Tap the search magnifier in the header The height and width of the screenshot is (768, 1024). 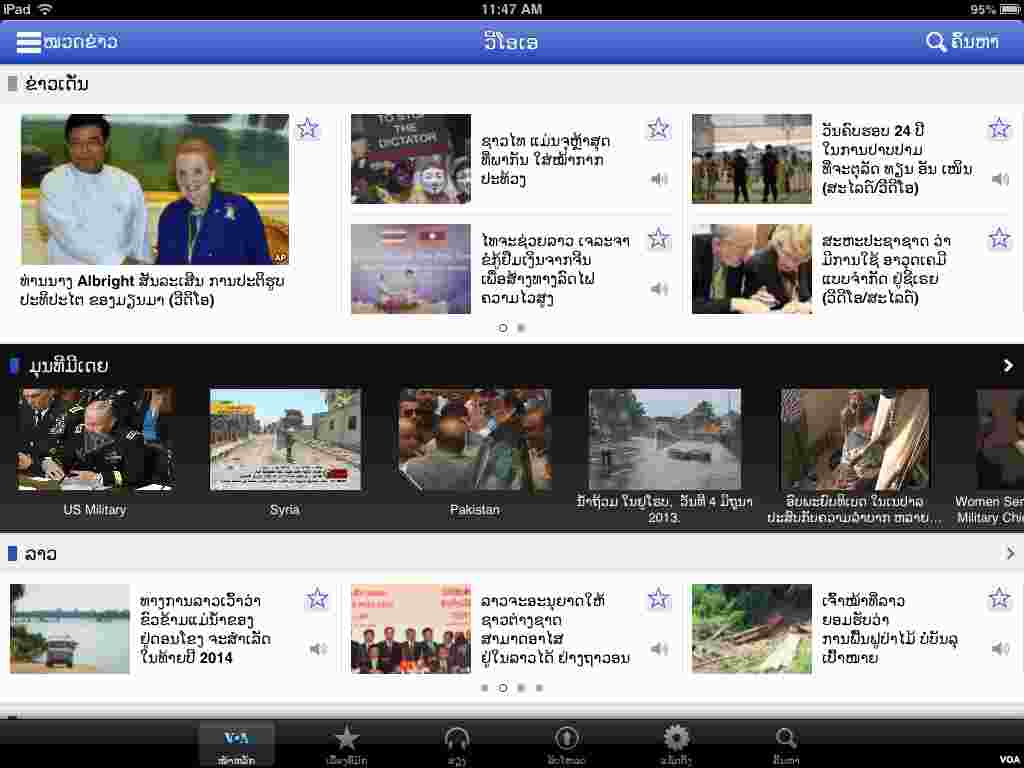(x=935, y=42)
